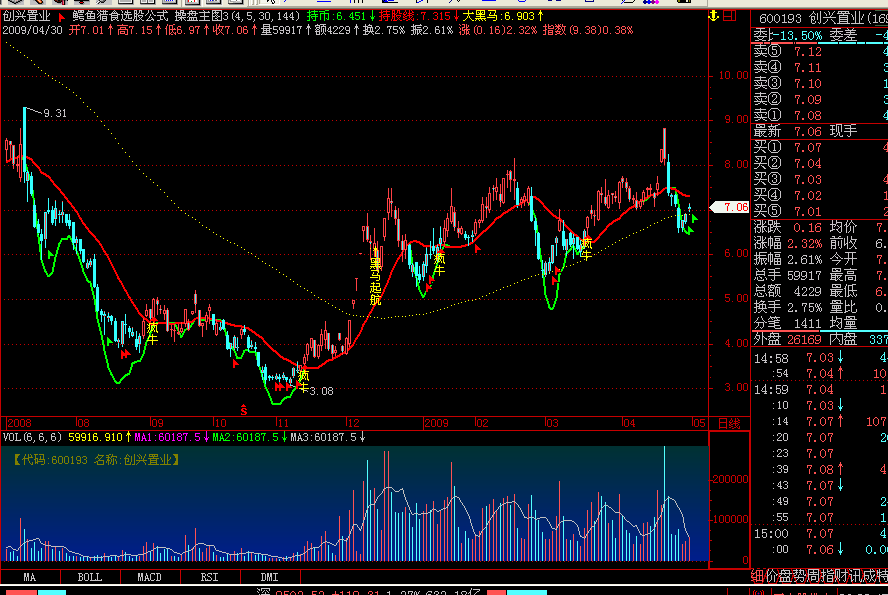Select the 细 tab in side panel

pos(757,576)
